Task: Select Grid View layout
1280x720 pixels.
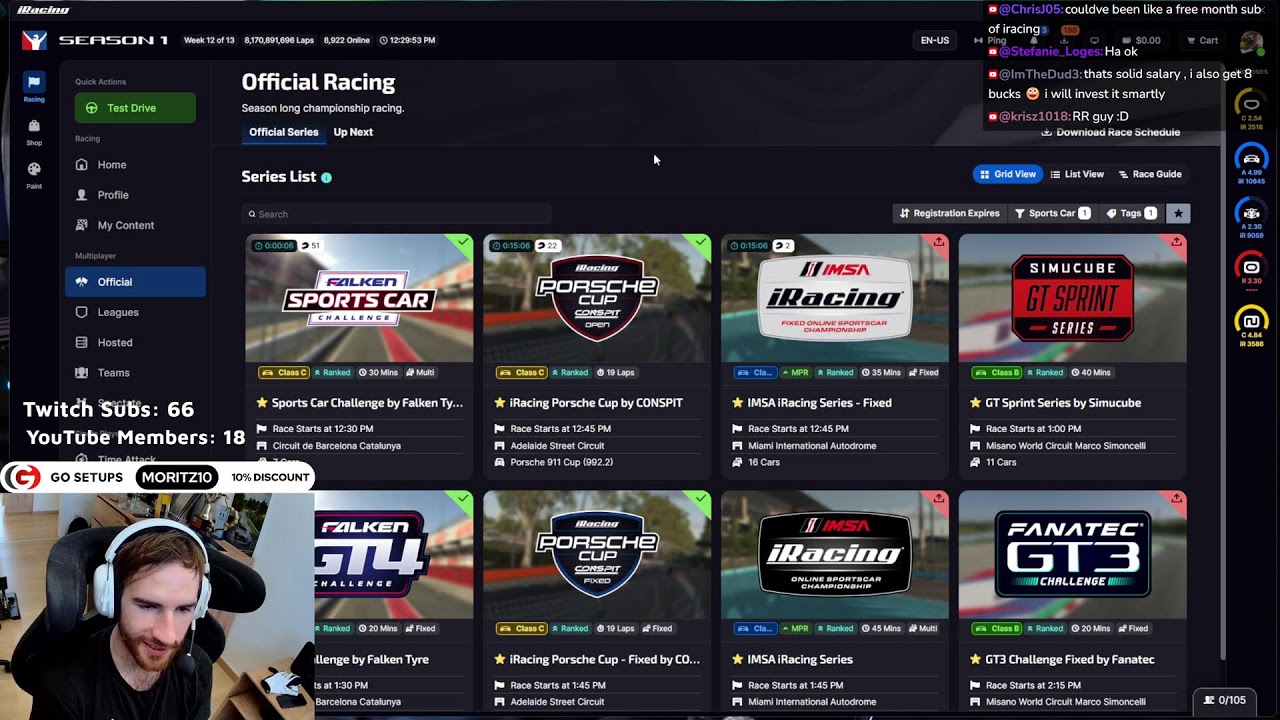Action: click(1008, 174)
